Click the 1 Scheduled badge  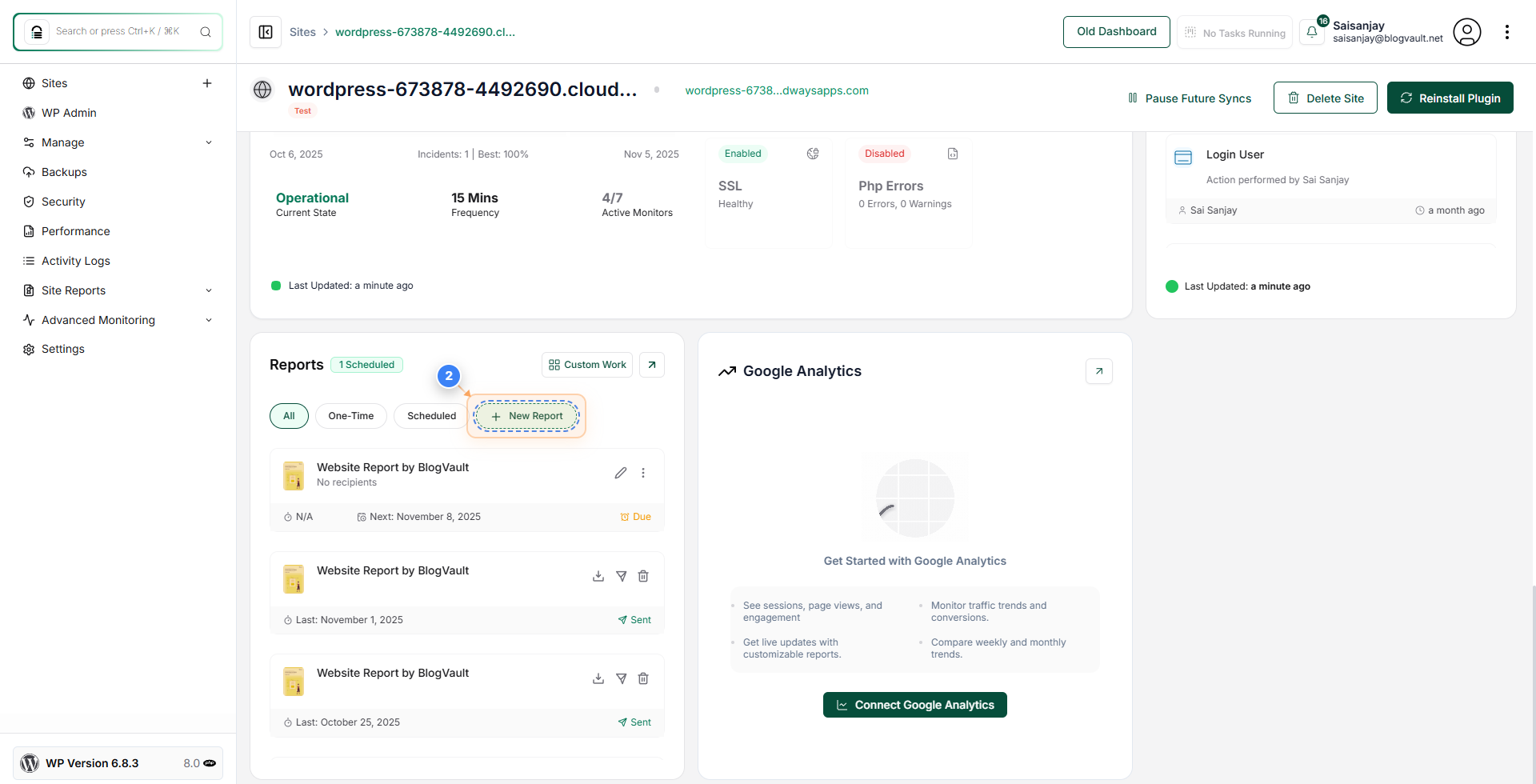coord(366,365)
